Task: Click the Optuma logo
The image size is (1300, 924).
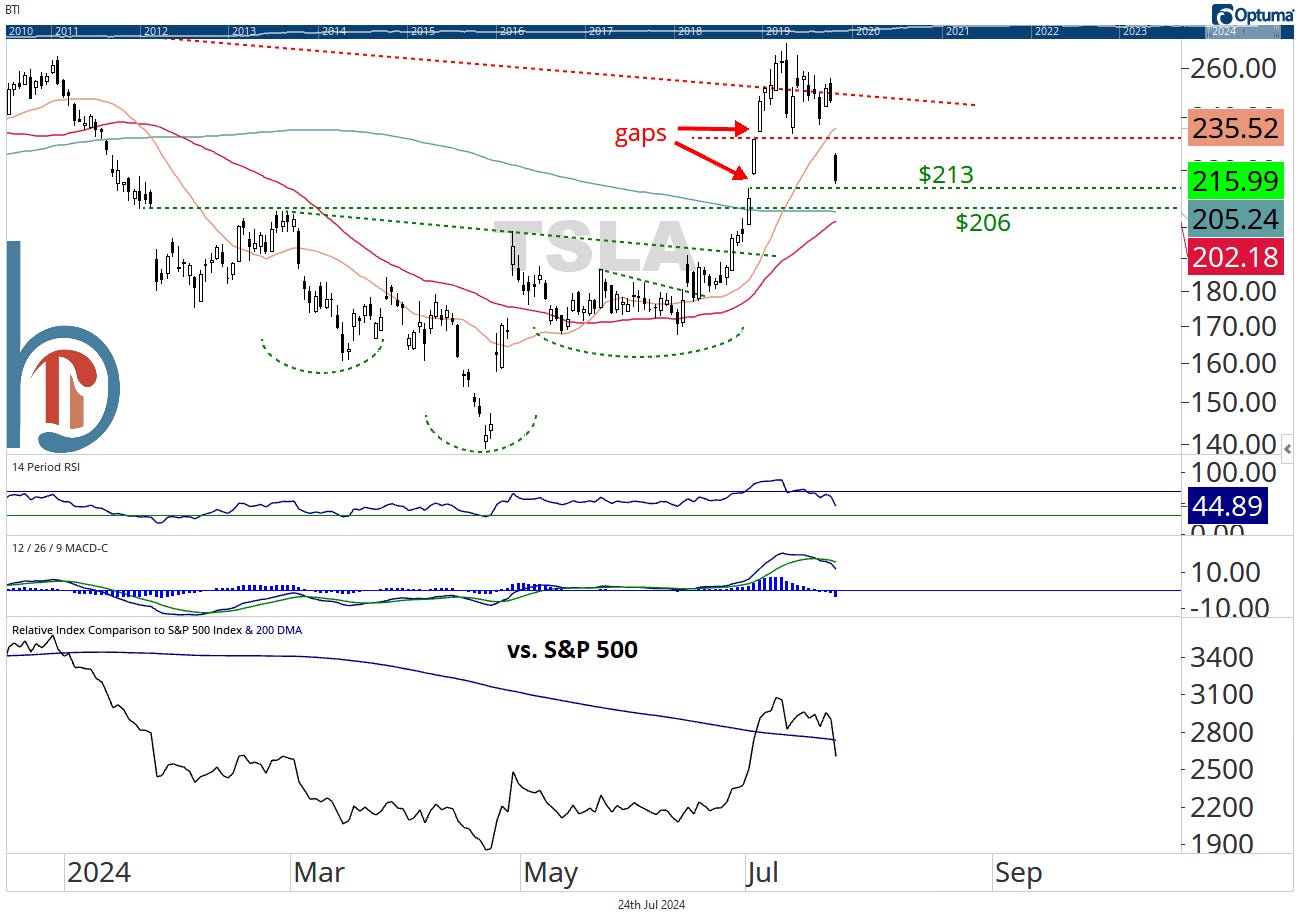Action: click(x=1253, y=14)
